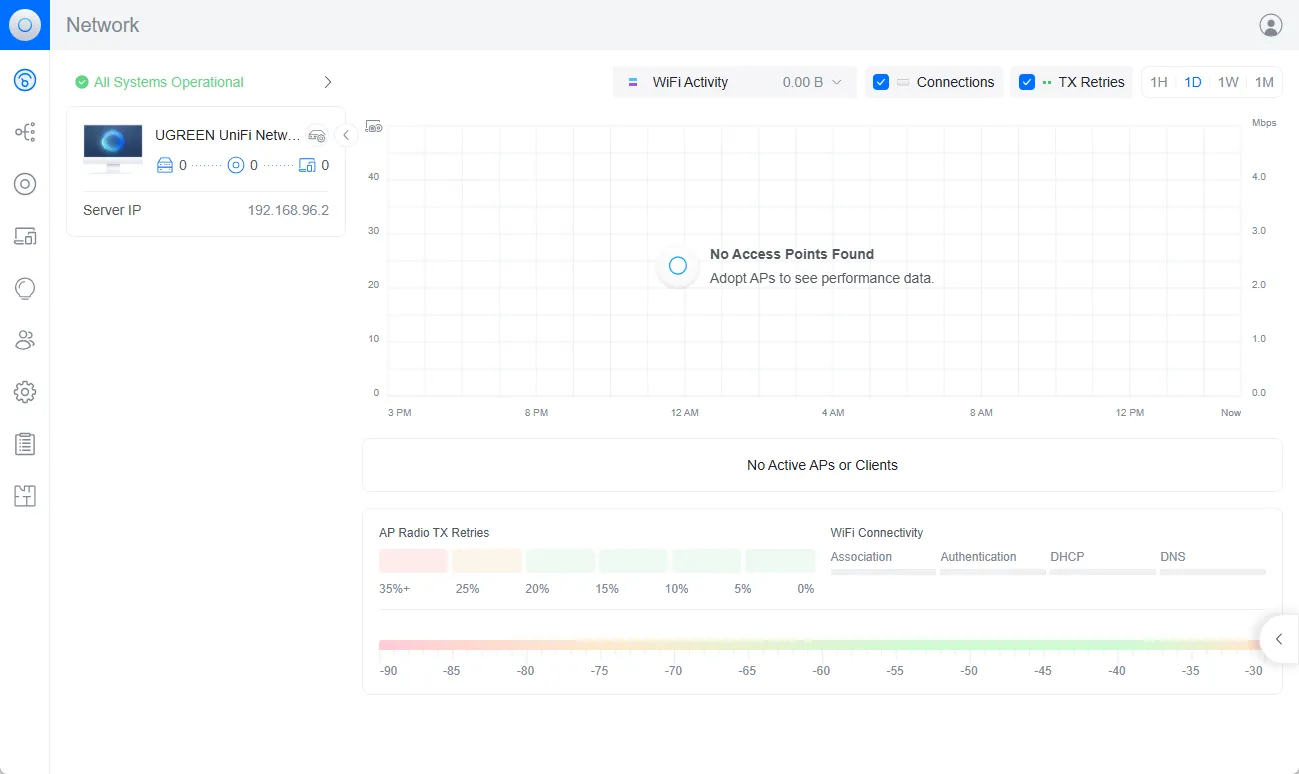The width and height of the screenshot is (1299, 774).
Task: Open the Insights lightbulb icon
Action: point(25,288)
